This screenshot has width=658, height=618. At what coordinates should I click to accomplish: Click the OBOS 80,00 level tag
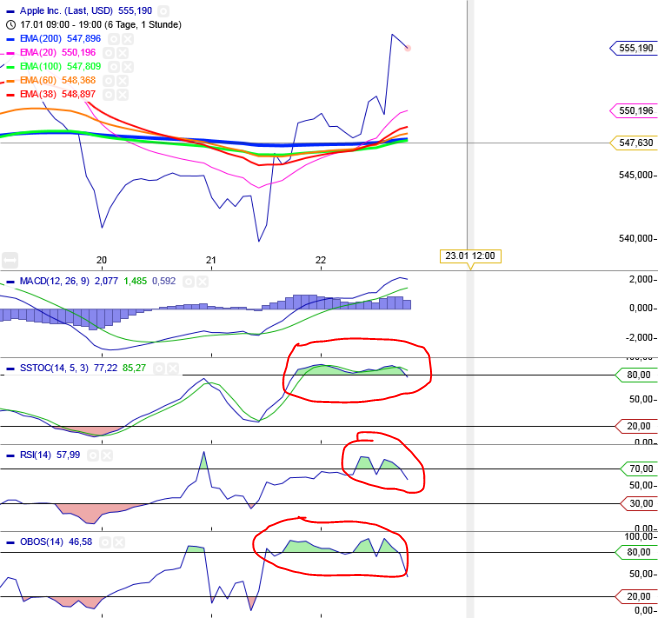click(636, 552)
